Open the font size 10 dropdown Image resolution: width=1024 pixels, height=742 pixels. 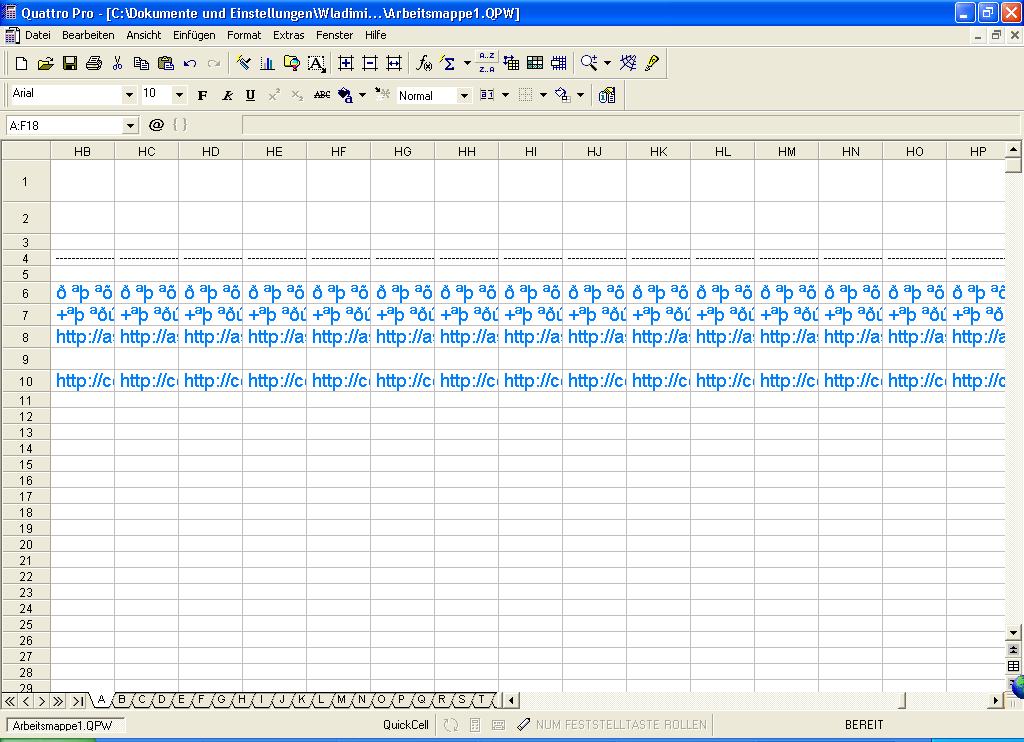pos(180,95)
